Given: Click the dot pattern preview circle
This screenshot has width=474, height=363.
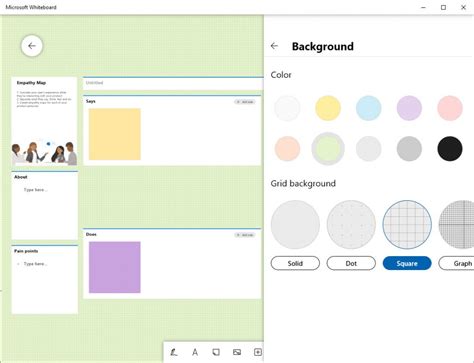Looking at the screenshot, I should 351,224.
